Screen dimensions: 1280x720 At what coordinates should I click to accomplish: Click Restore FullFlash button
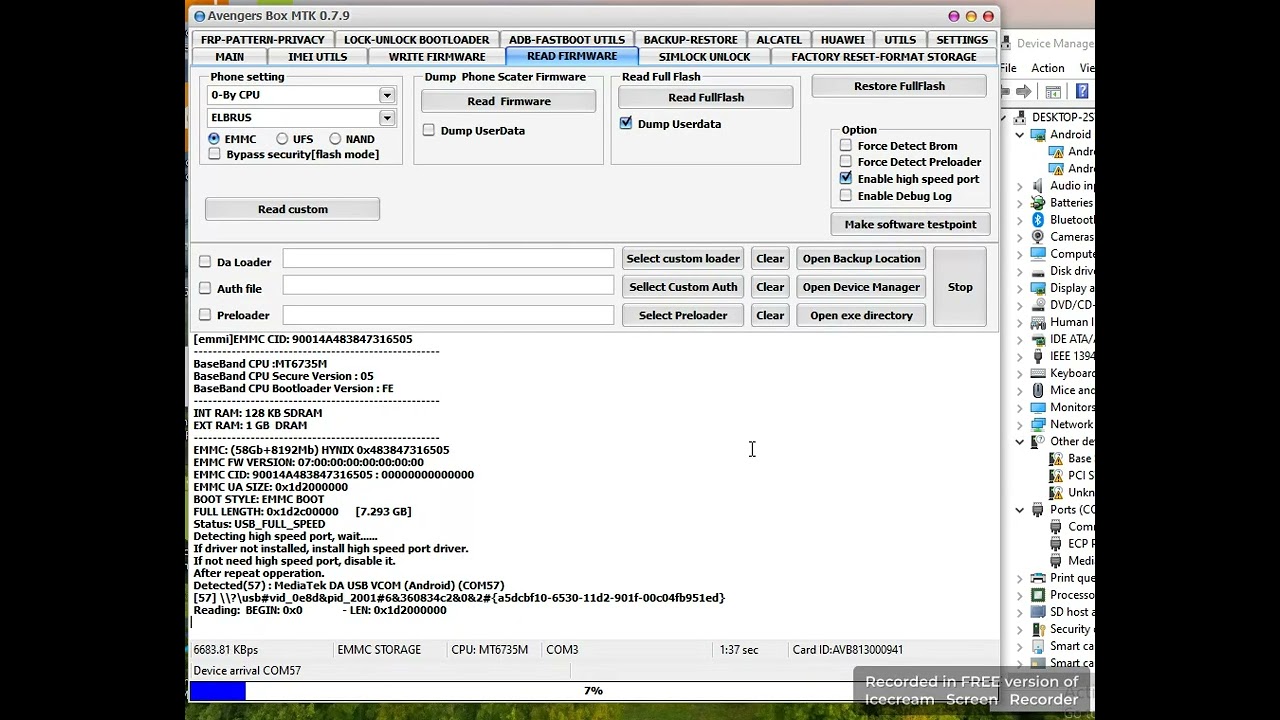pyautogui.click(x=899, y=86)
